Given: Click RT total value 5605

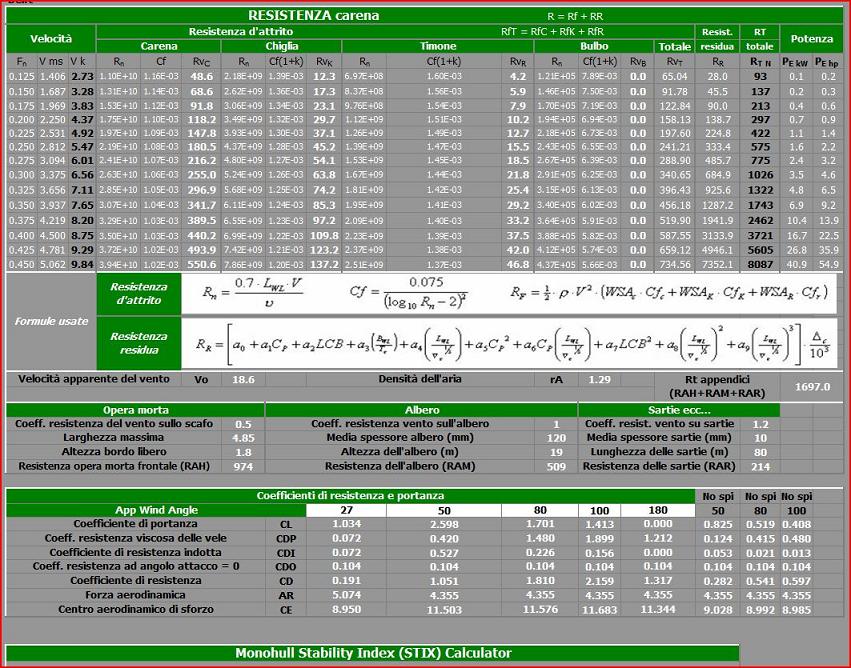Looking at the screenshot, I should (760, 250).
